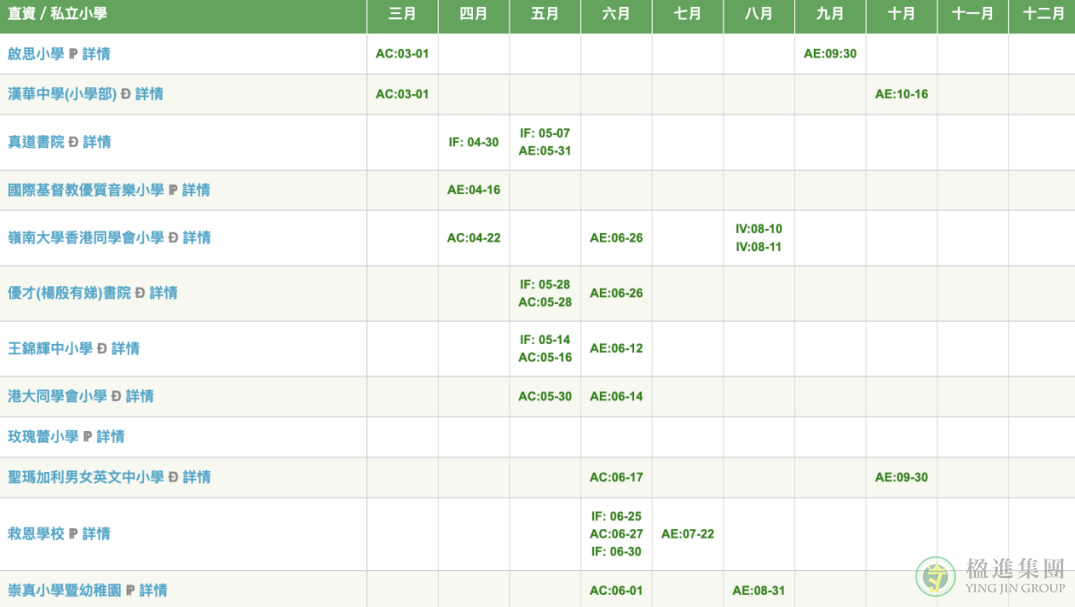Click the D icon next to 真道書院
This screenshot has height=607, width=1075.
73,142
